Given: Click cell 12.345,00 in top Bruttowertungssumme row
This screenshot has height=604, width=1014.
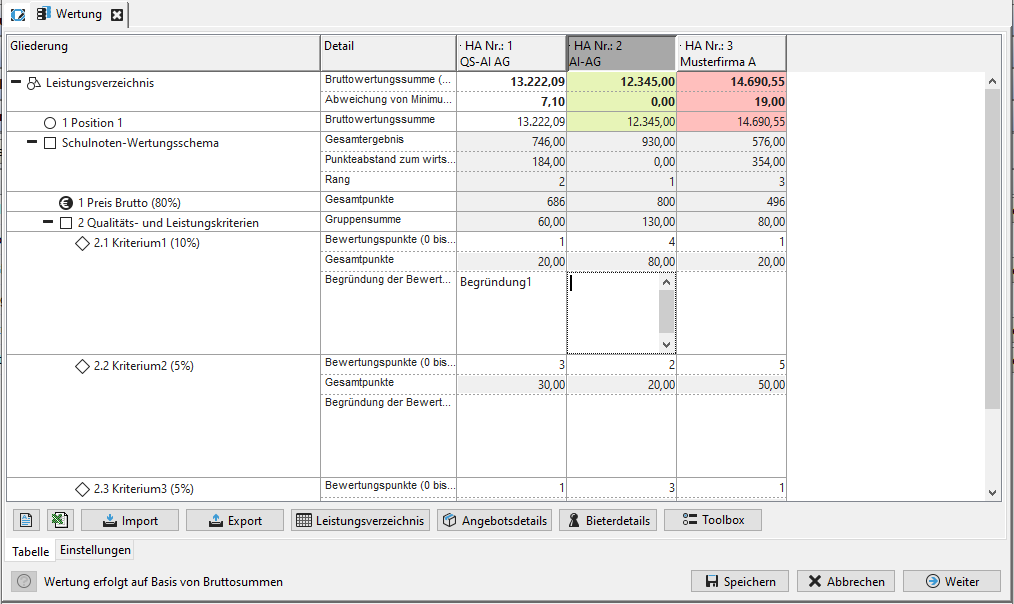Looking at the screenshot, I should click(x=621, y=81).
